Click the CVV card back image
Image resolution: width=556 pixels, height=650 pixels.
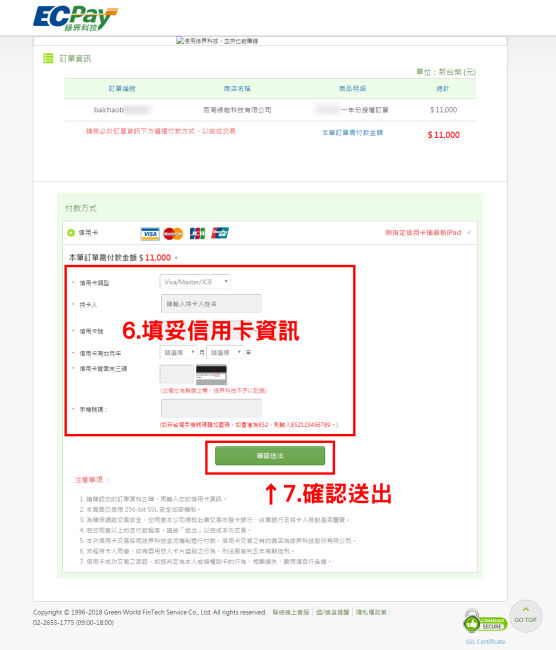211,374
